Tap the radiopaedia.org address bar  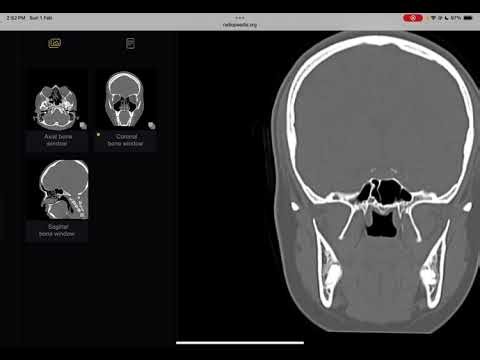240,25
